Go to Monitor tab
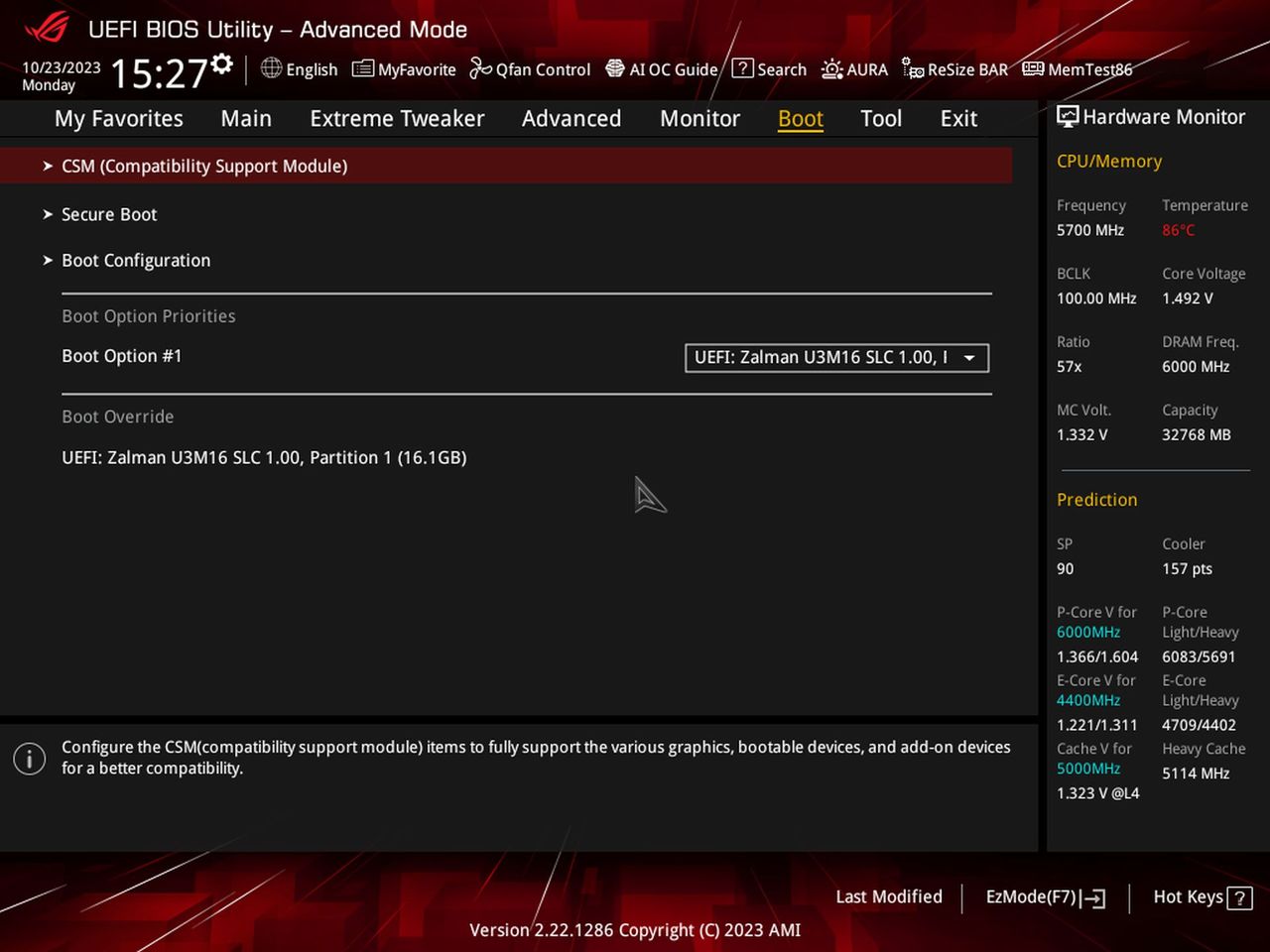 (x=699, y=118)
